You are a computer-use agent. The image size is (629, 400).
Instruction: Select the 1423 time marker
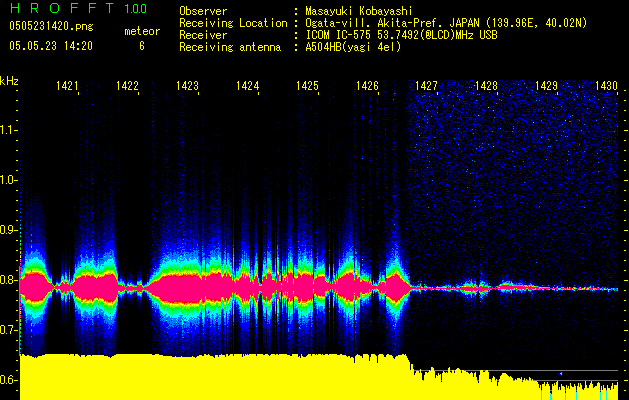click(187, 86)
